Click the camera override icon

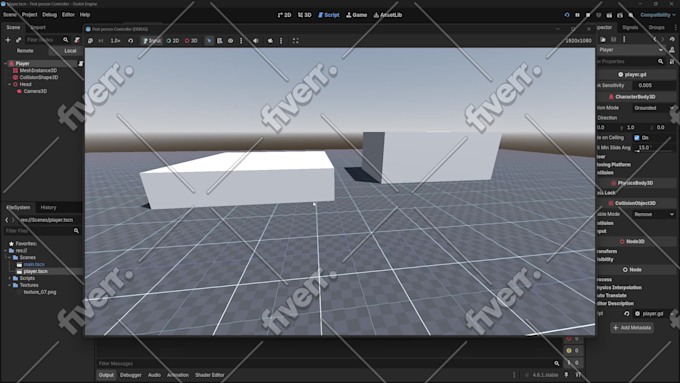[x=270, y=41]
